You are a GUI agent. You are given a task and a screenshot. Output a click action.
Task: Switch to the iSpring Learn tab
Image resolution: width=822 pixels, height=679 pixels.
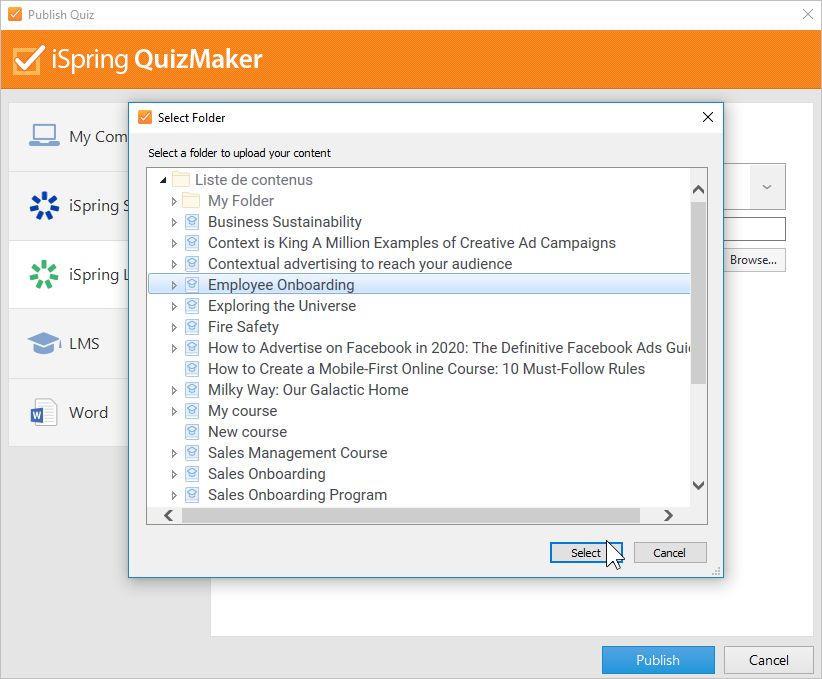[x=69, y=275]
